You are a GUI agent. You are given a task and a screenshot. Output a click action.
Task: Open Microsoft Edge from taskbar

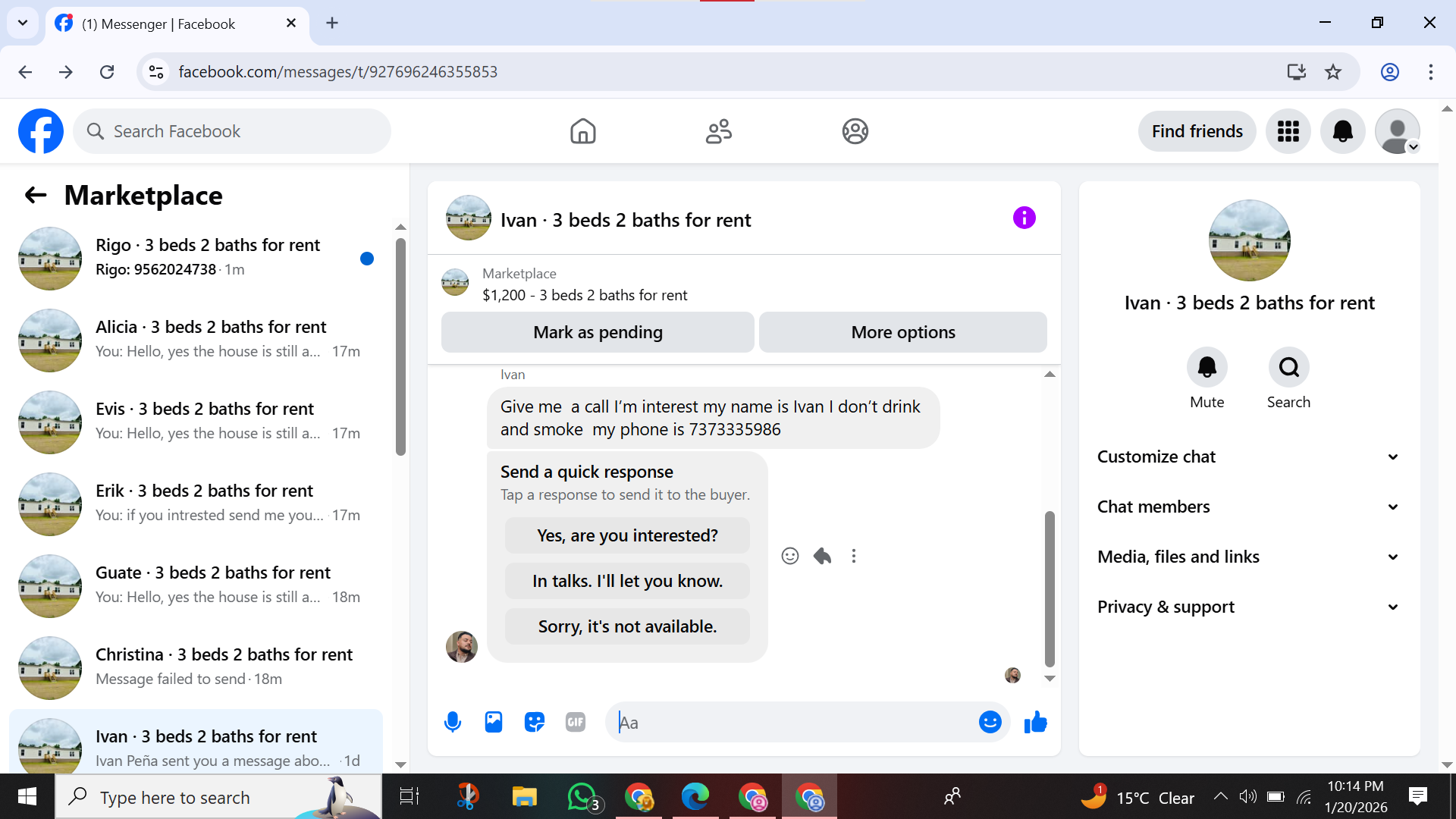tap(695, 797)
